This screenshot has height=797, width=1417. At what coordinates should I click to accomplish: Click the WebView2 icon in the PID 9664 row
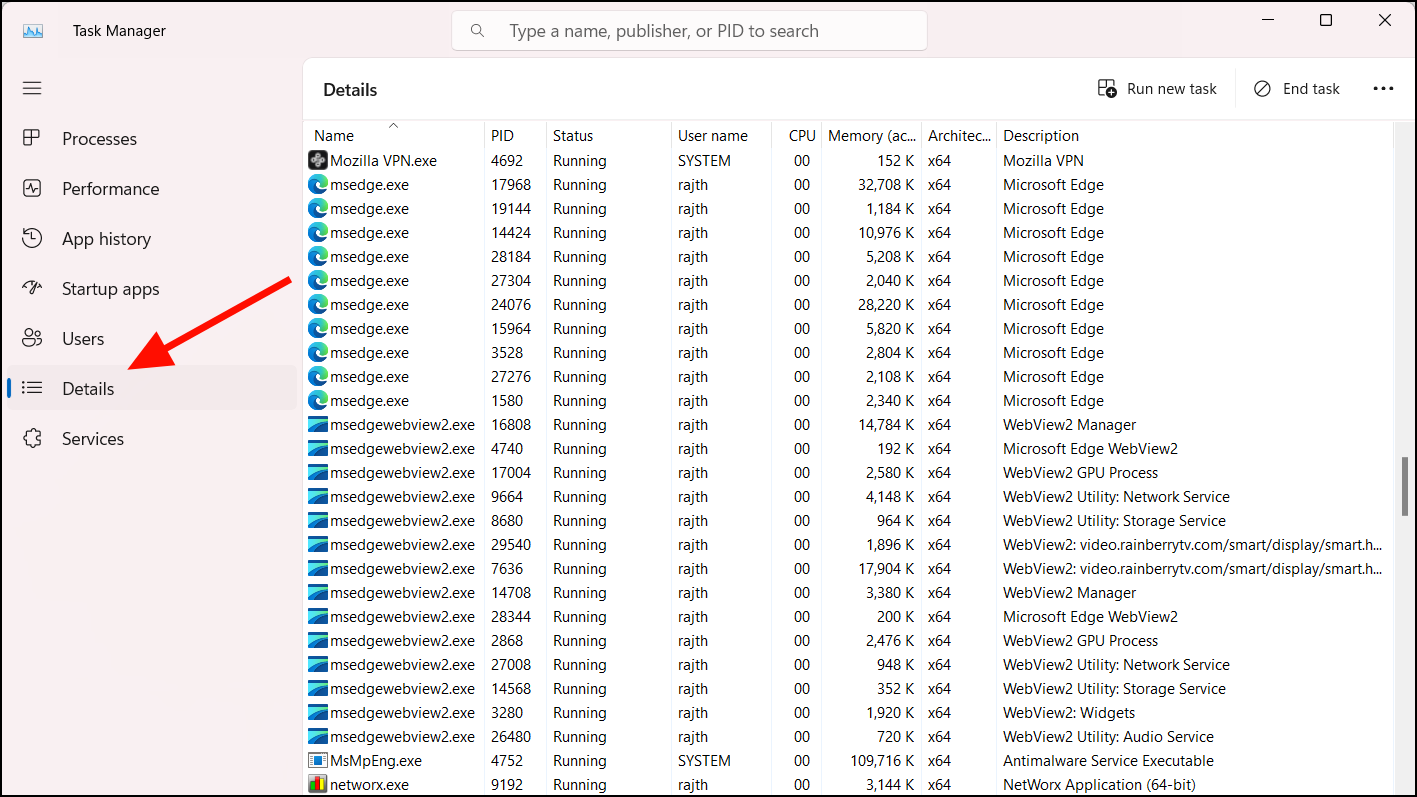point(318,496)
